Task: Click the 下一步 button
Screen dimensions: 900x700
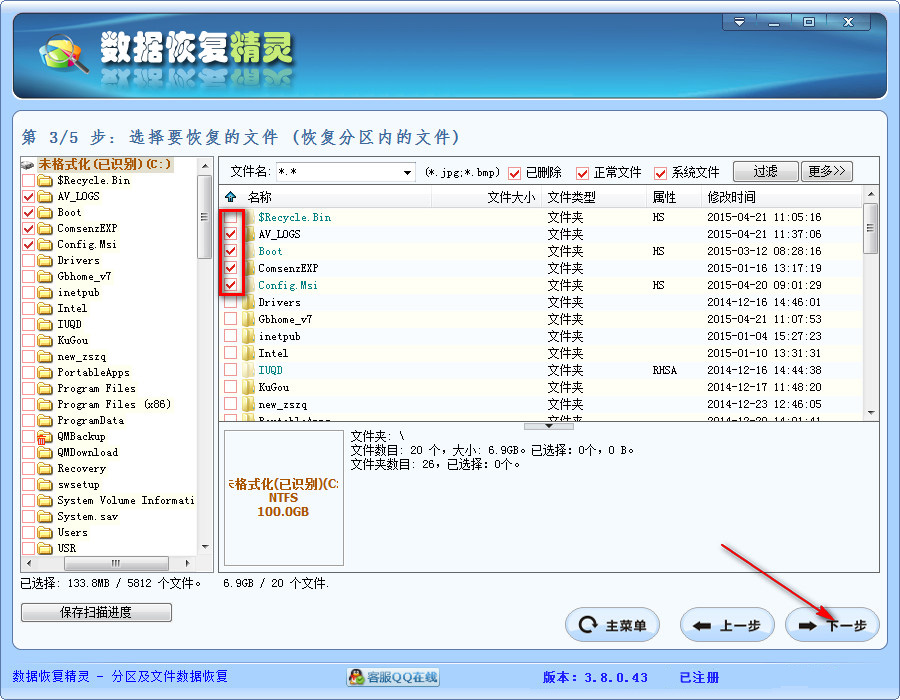Action: click(833, 624)
